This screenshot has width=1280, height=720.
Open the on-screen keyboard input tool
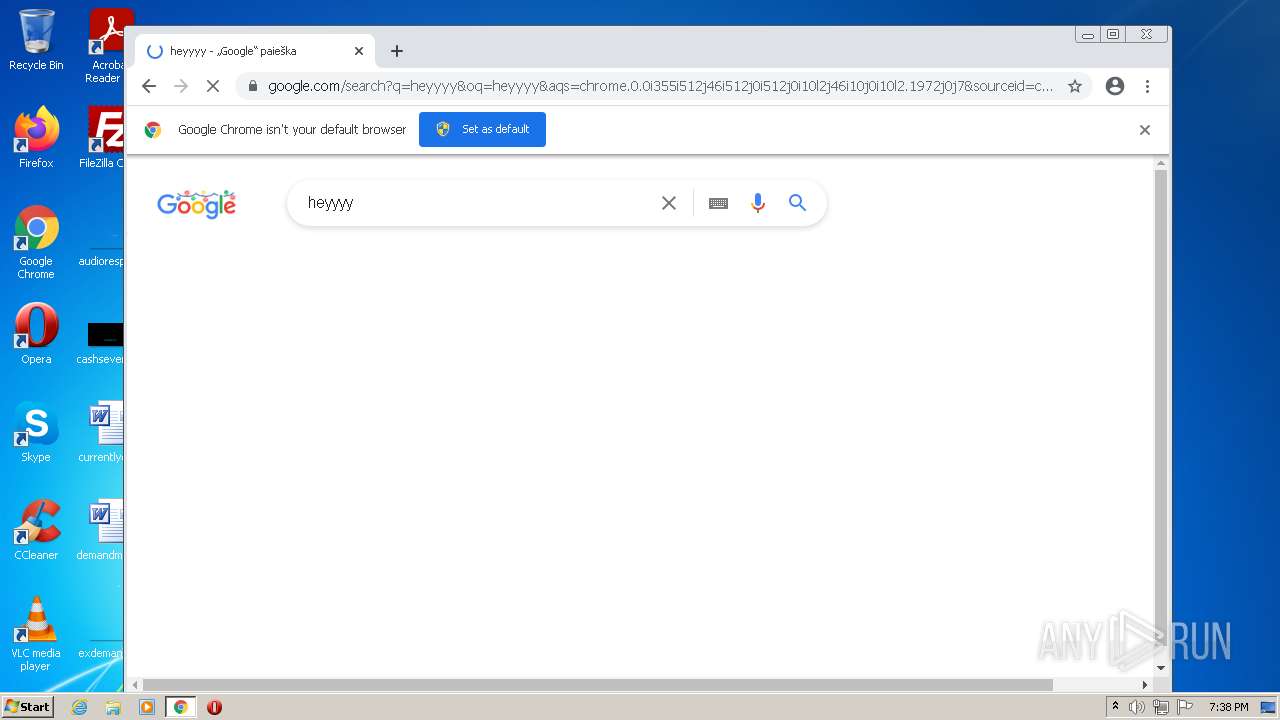click(x=718, y=203)
